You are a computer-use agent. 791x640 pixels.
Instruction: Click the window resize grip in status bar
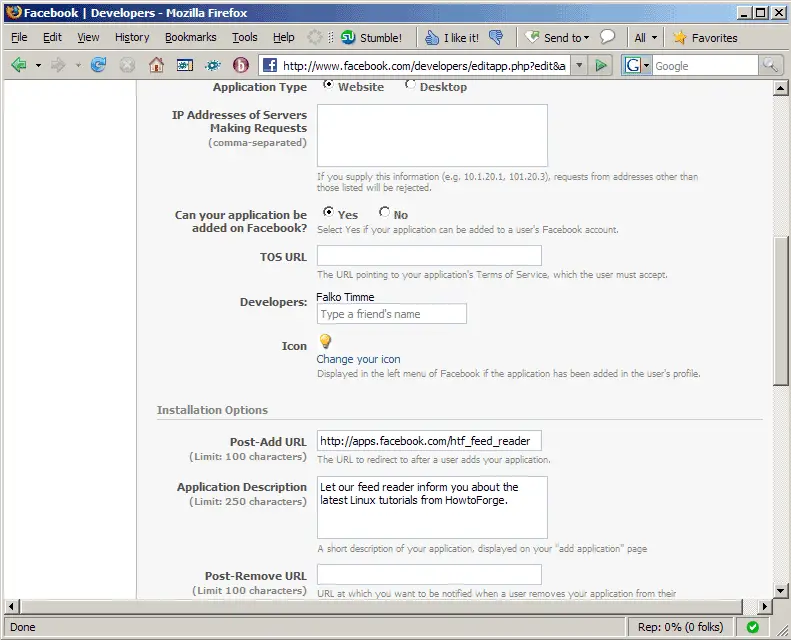tap(782, 630)
